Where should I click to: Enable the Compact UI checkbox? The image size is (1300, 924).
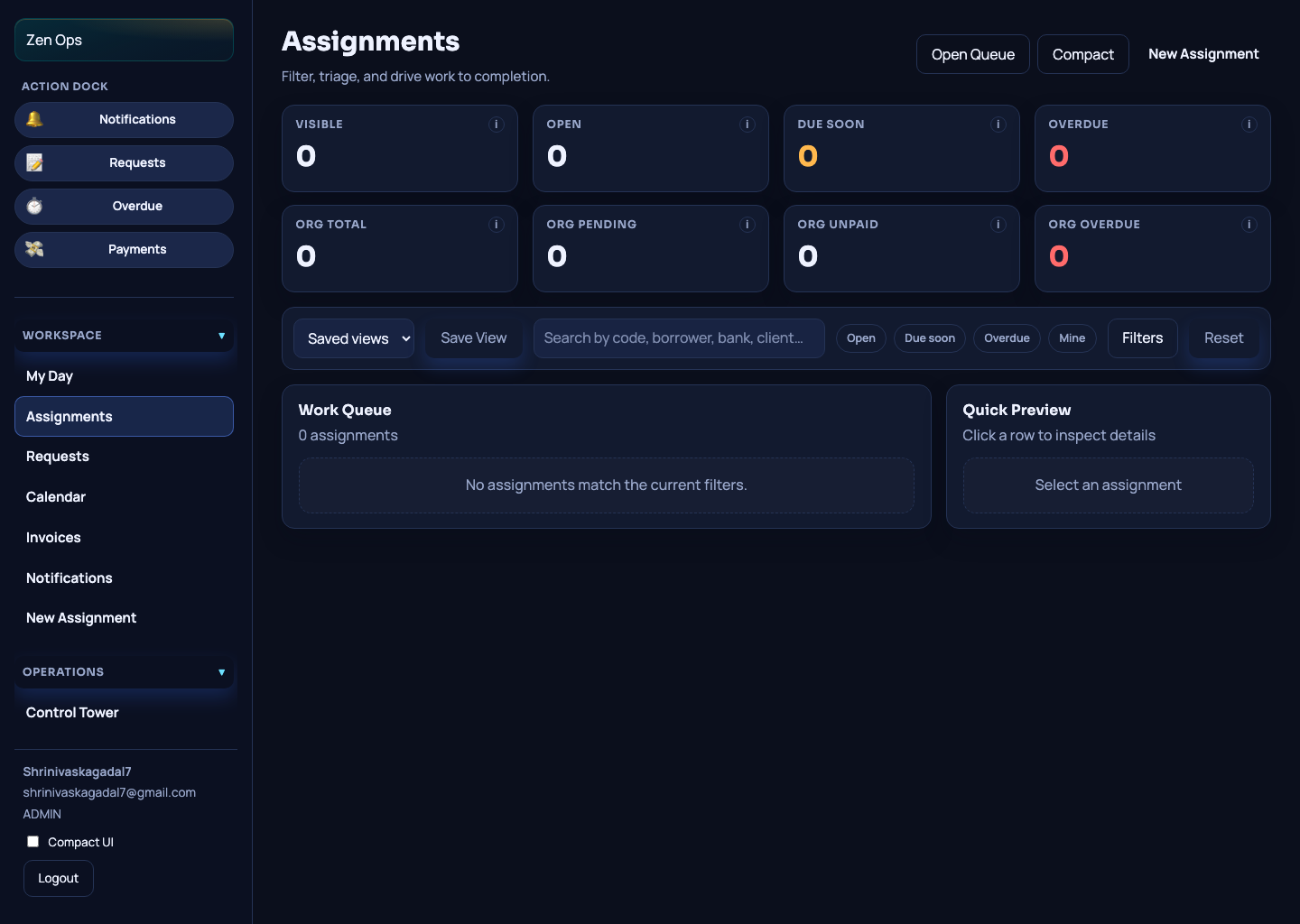pos(32,841)
